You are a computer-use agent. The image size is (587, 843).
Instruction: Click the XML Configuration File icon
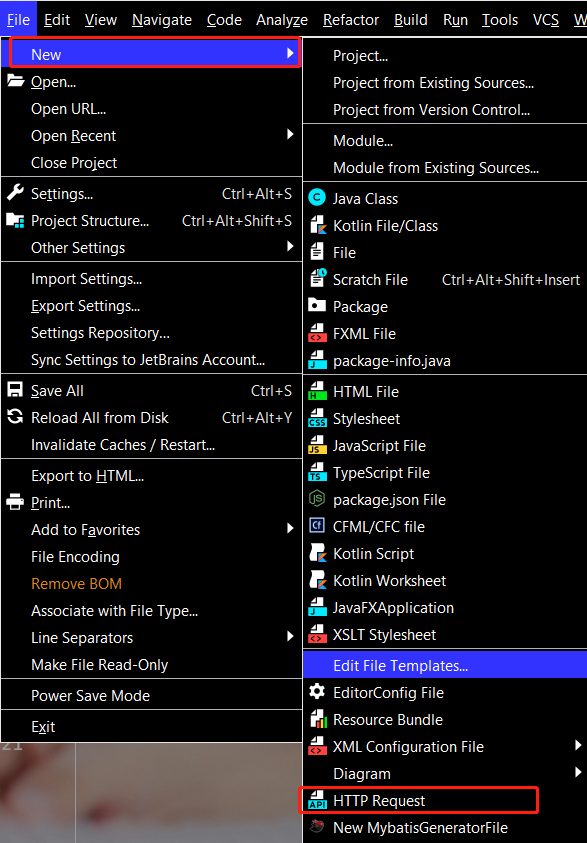coord(317,746)
